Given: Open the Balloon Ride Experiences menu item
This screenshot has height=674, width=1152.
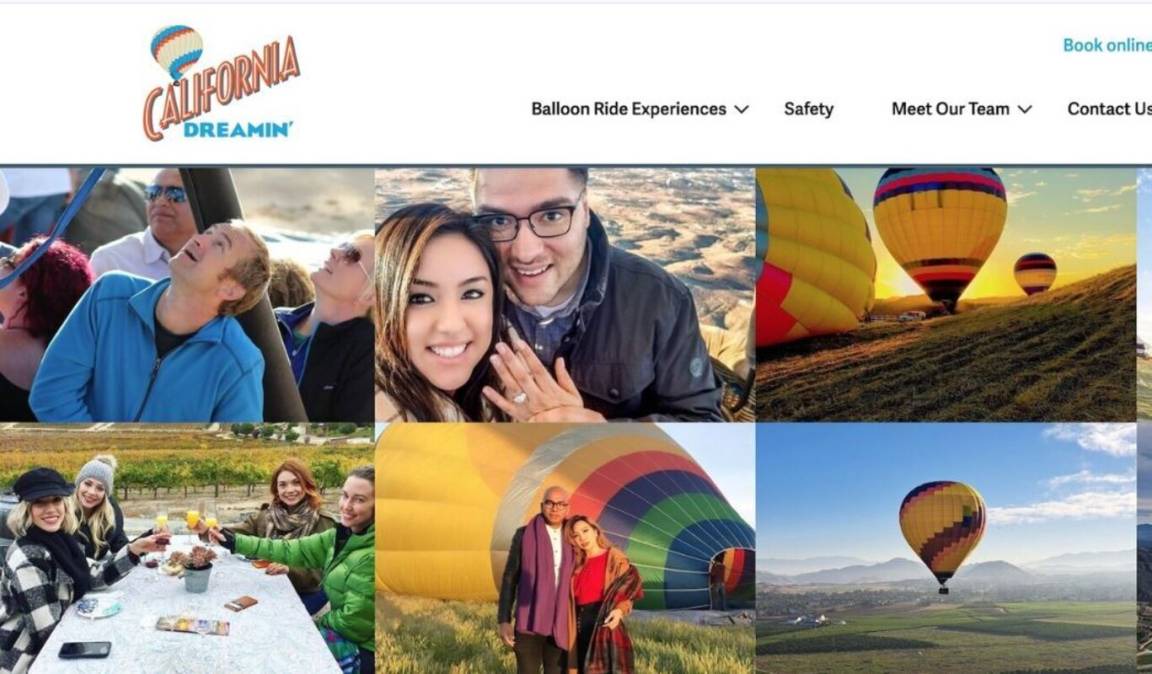Looking at the screenshot, I should (629, 109).
